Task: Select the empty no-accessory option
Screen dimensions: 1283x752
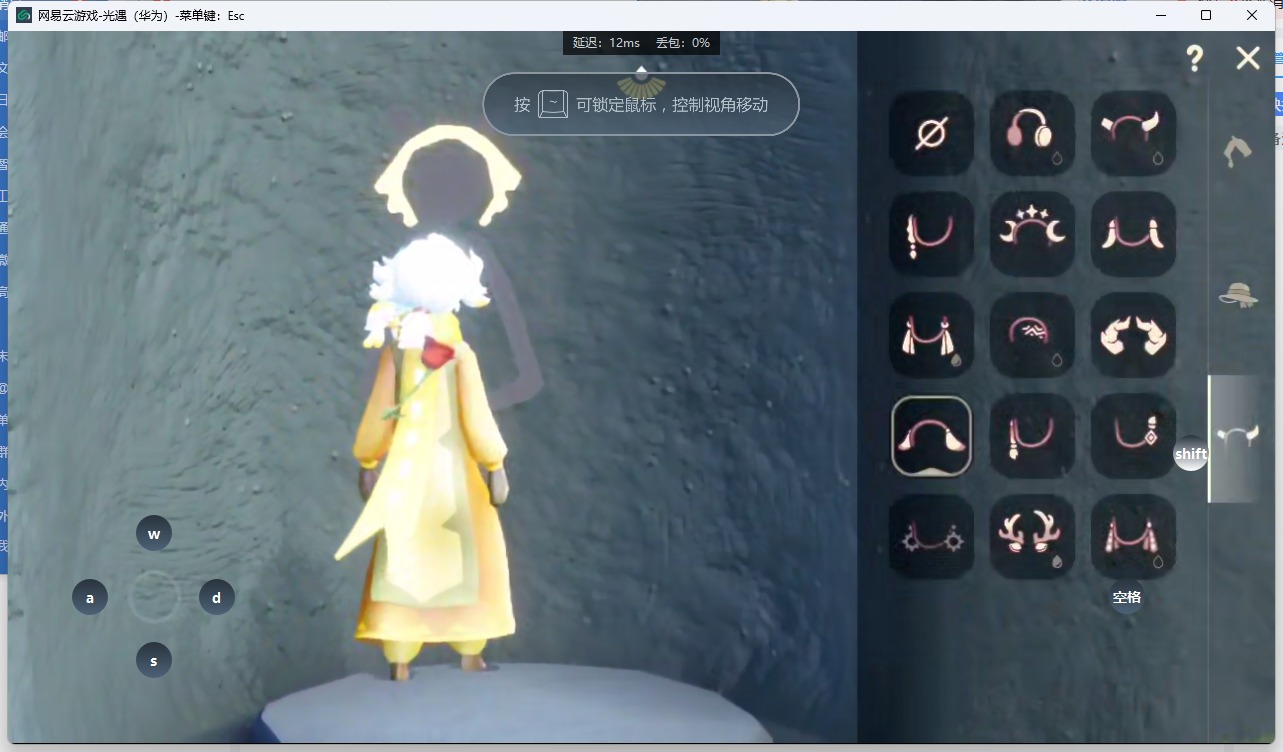Action: [931, 134]
